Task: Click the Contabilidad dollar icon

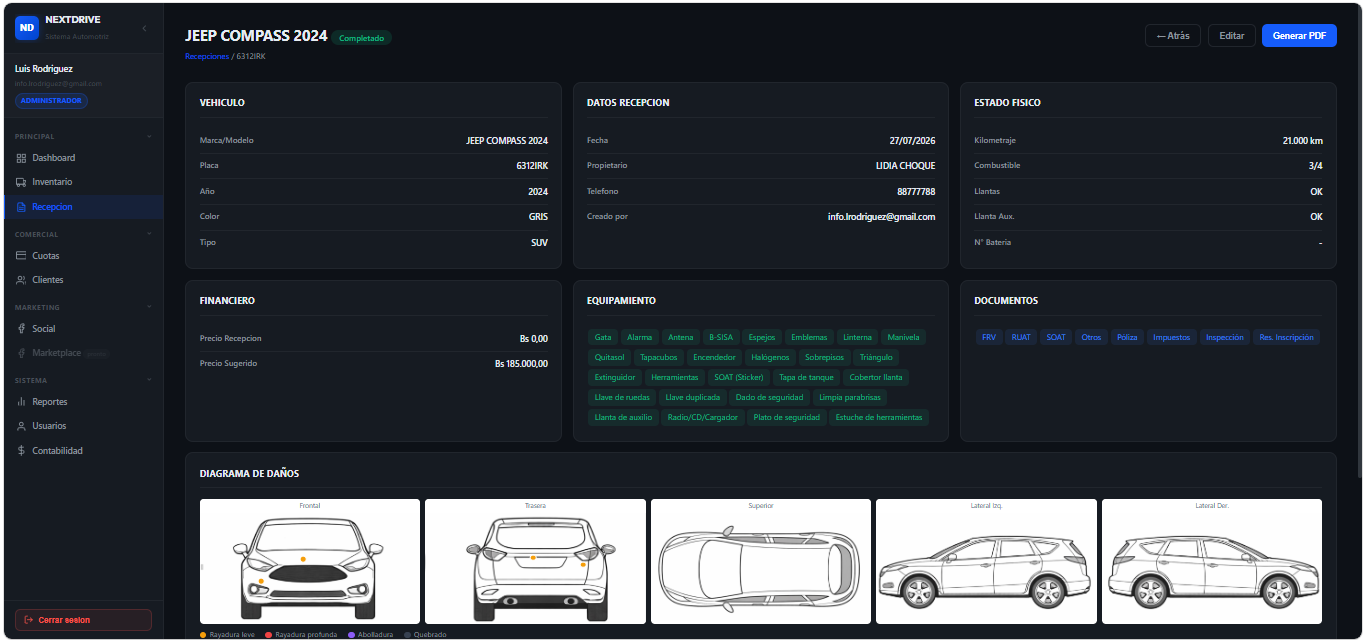Action: (22, 451)
